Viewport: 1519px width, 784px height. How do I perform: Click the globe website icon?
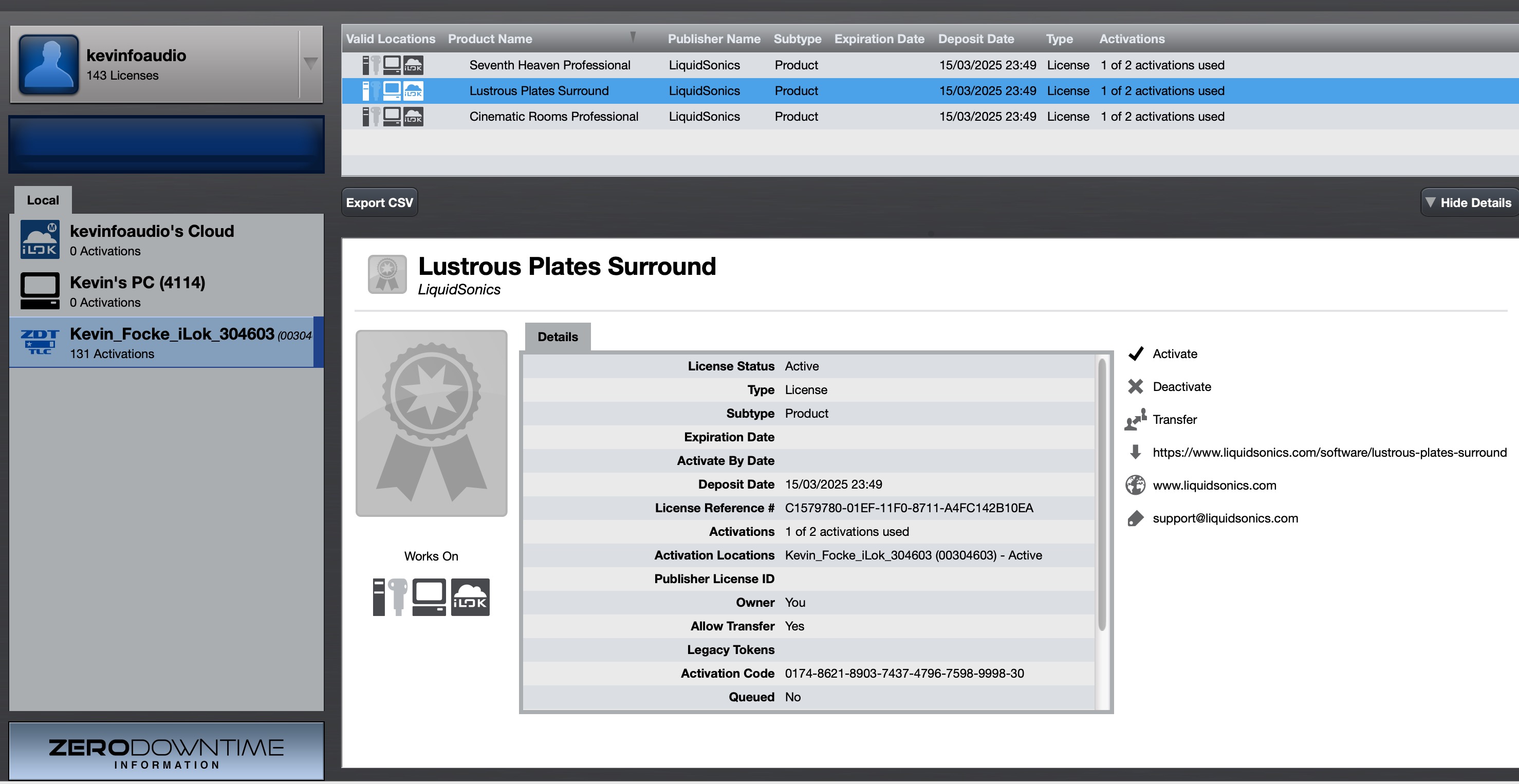click(x=1135, y=485)
